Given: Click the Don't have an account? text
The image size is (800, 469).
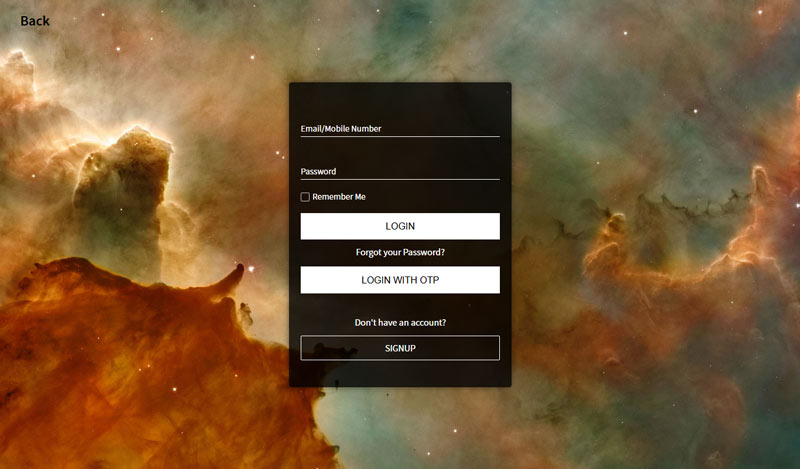Looking at the screenshot, I should pos(400,323).
